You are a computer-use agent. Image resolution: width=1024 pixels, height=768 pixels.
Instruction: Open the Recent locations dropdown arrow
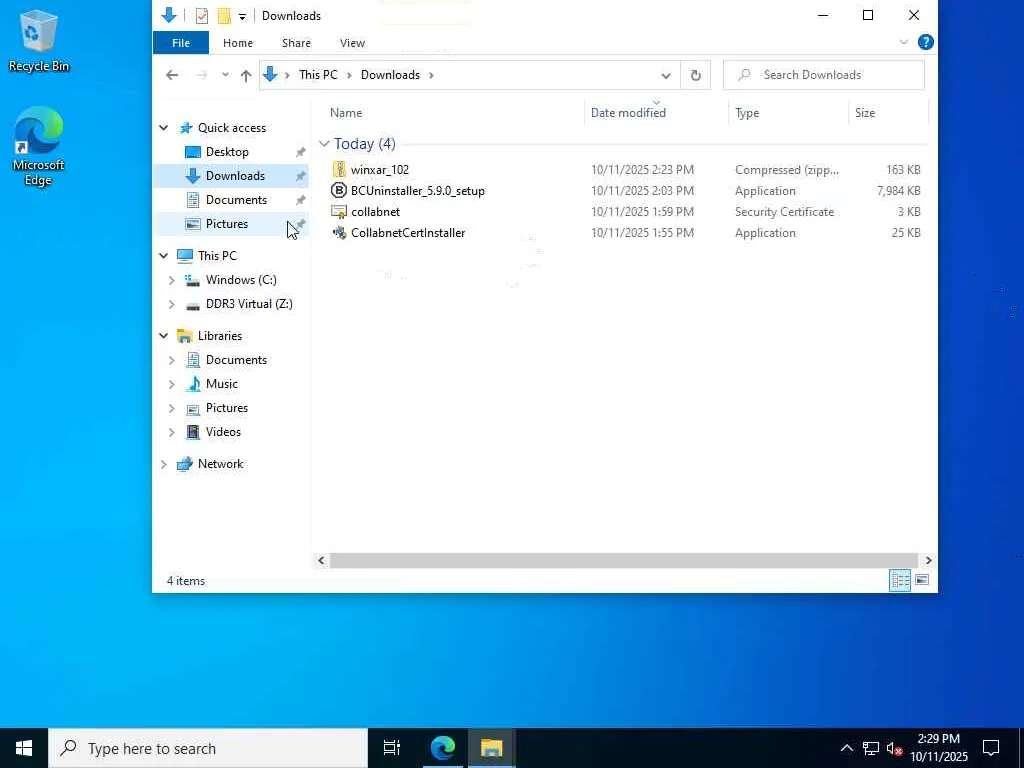point(225,75)
